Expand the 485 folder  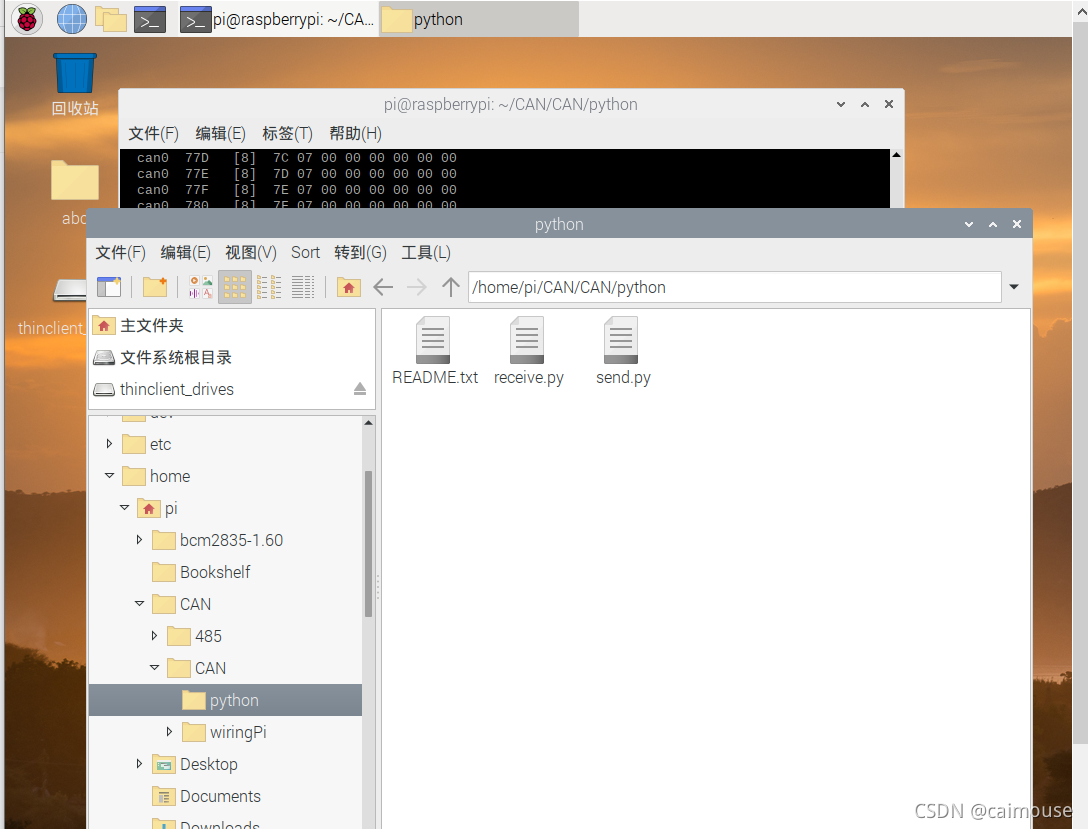(x=154, y=635)
